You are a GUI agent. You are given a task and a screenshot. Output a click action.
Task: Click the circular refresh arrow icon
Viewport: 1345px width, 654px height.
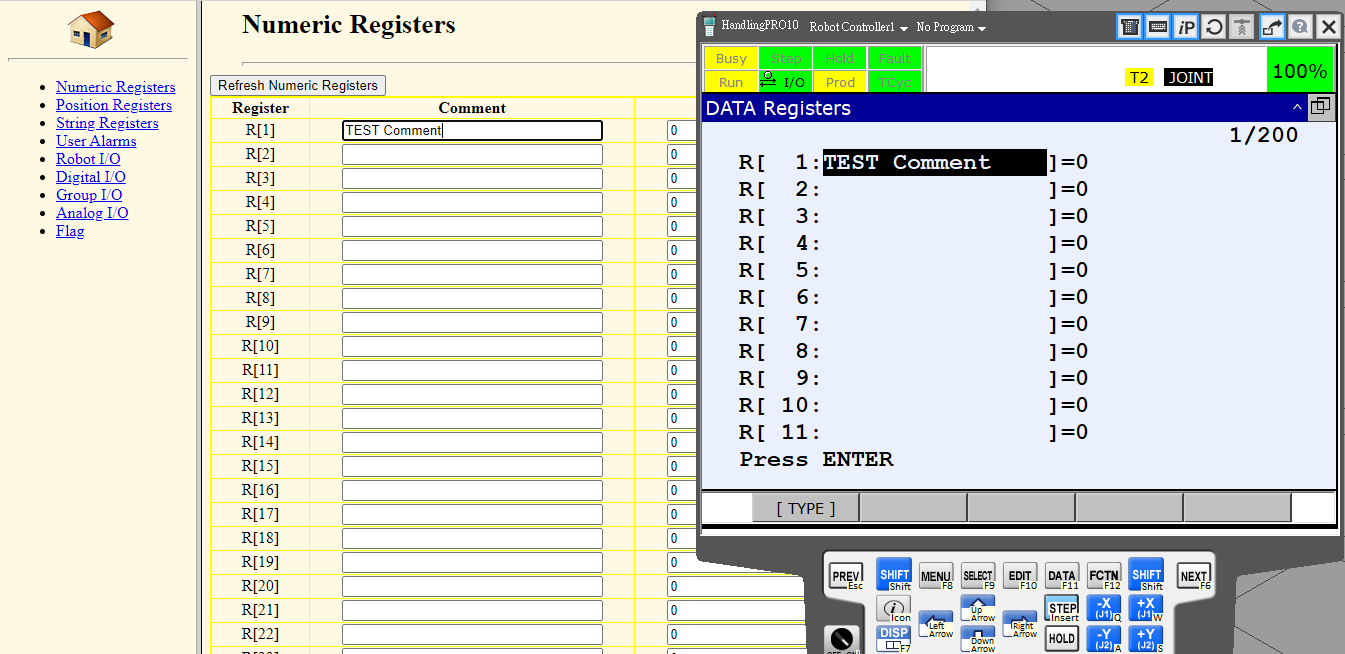click(x=1214, y=27)
